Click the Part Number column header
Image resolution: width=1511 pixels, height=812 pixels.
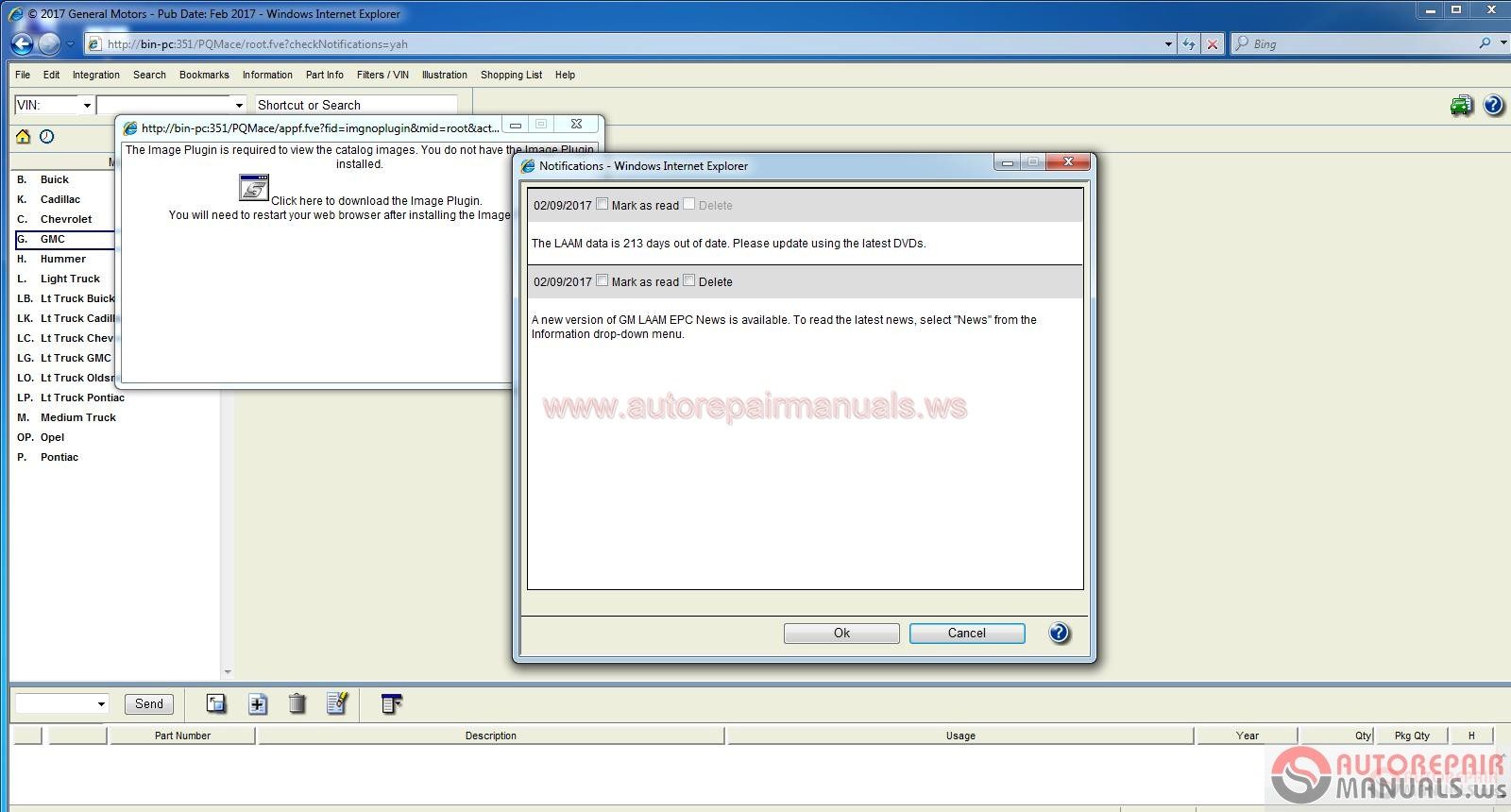tap(182, 736)
